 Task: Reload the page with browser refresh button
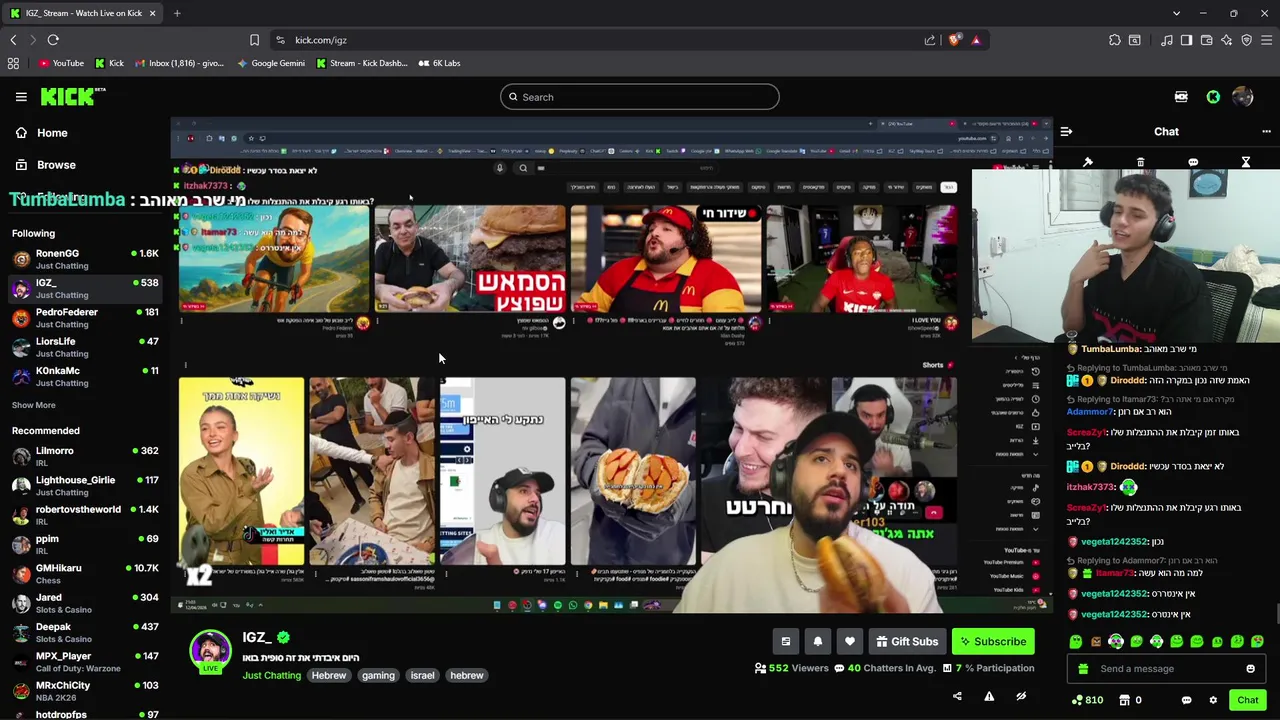click(53, 40)
